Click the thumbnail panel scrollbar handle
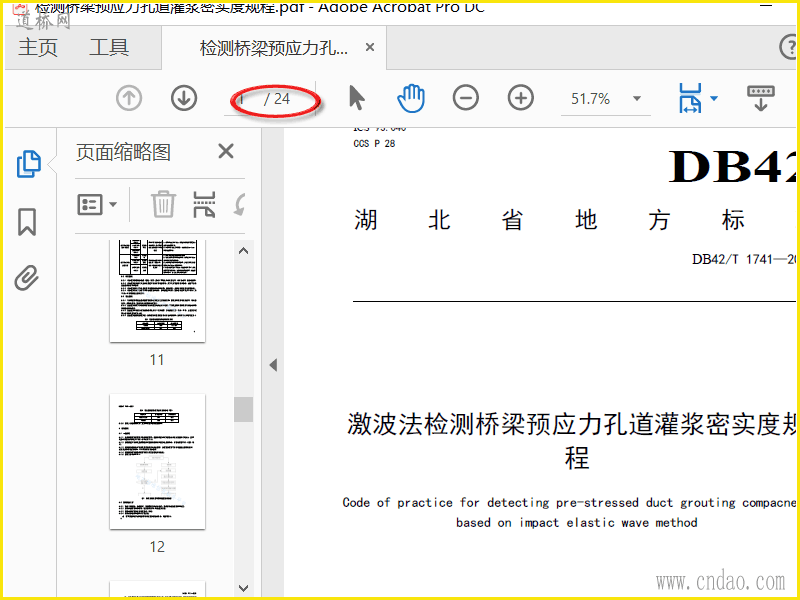This screenshot has height=600, width=800. pos(243,409)
